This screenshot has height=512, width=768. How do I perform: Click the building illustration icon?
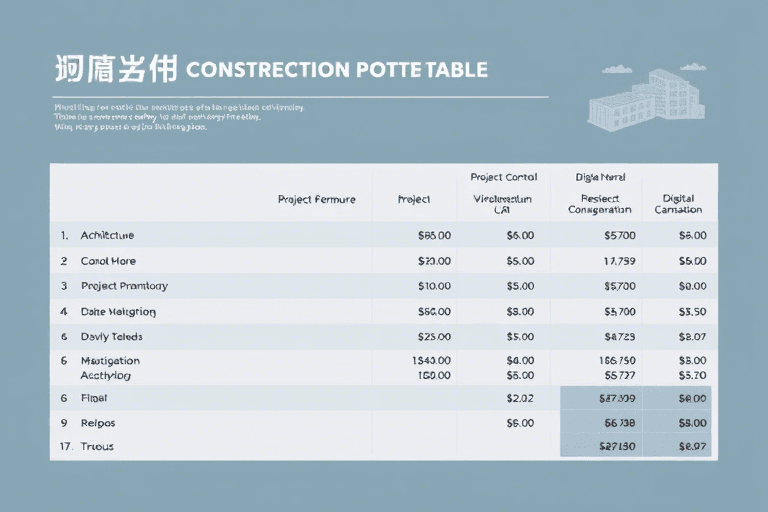[x=646, y=100]
